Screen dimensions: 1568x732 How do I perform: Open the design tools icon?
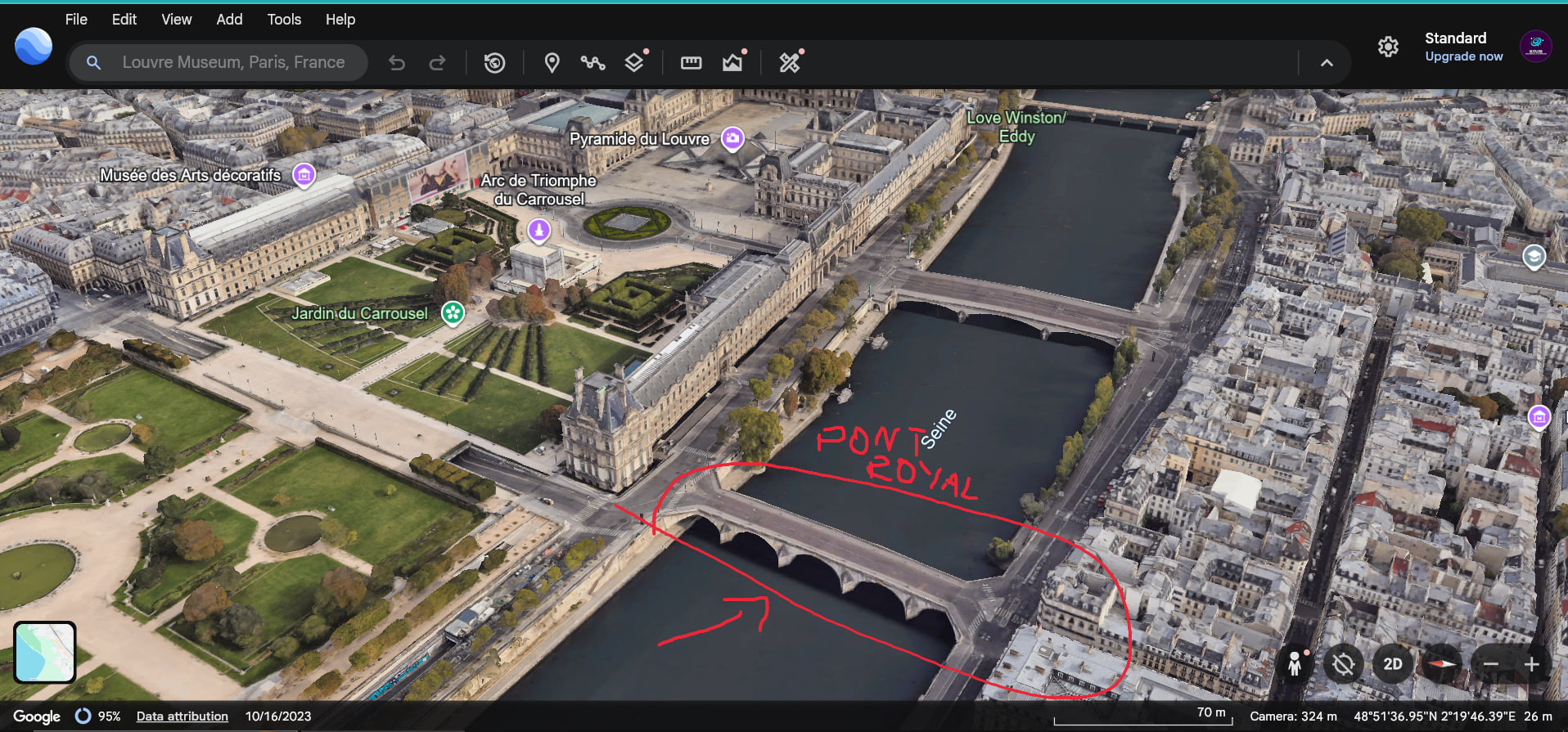click(x=790, y=62)
